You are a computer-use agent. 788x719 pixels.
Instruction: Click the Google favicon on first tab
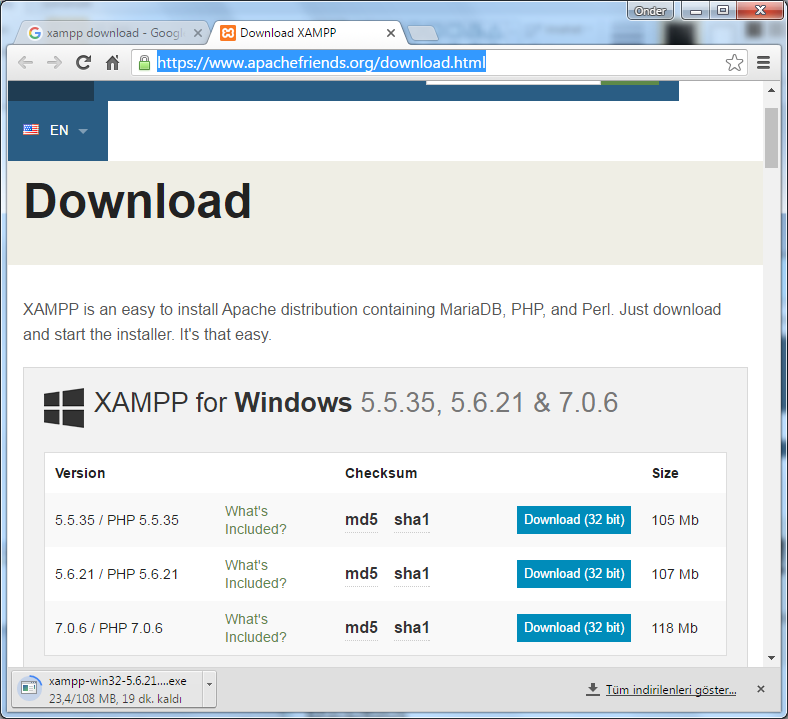(35, 33)
